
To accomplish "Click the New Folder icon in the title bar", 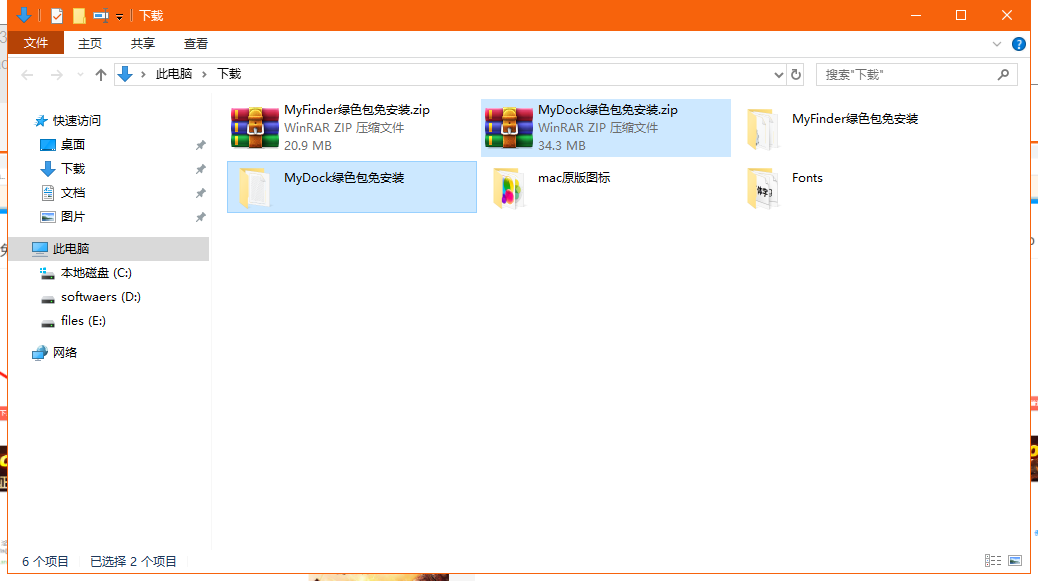I will [x=79, y=15].
